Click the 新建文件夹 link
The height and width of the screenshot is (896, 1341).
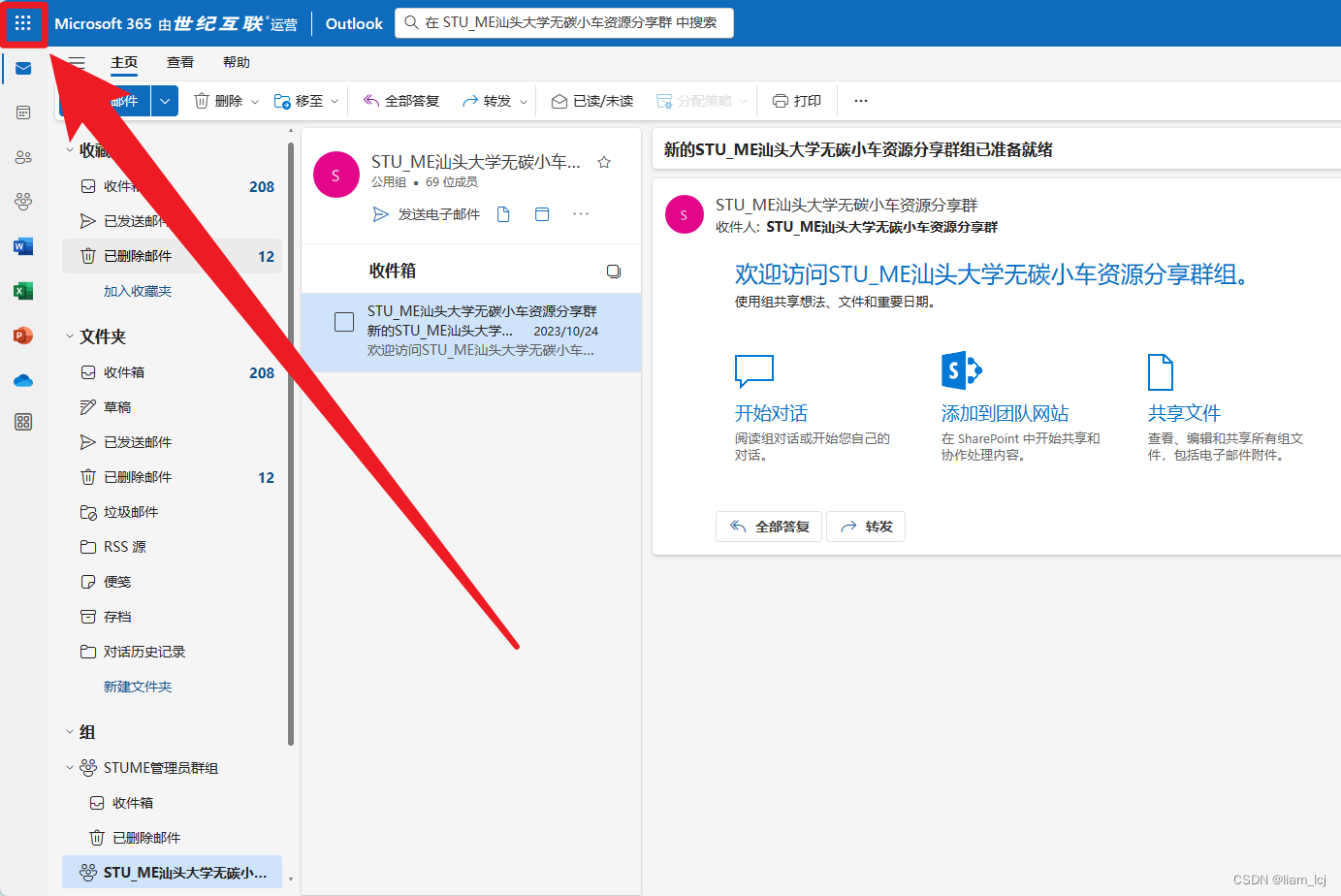[x=138, y=687]
